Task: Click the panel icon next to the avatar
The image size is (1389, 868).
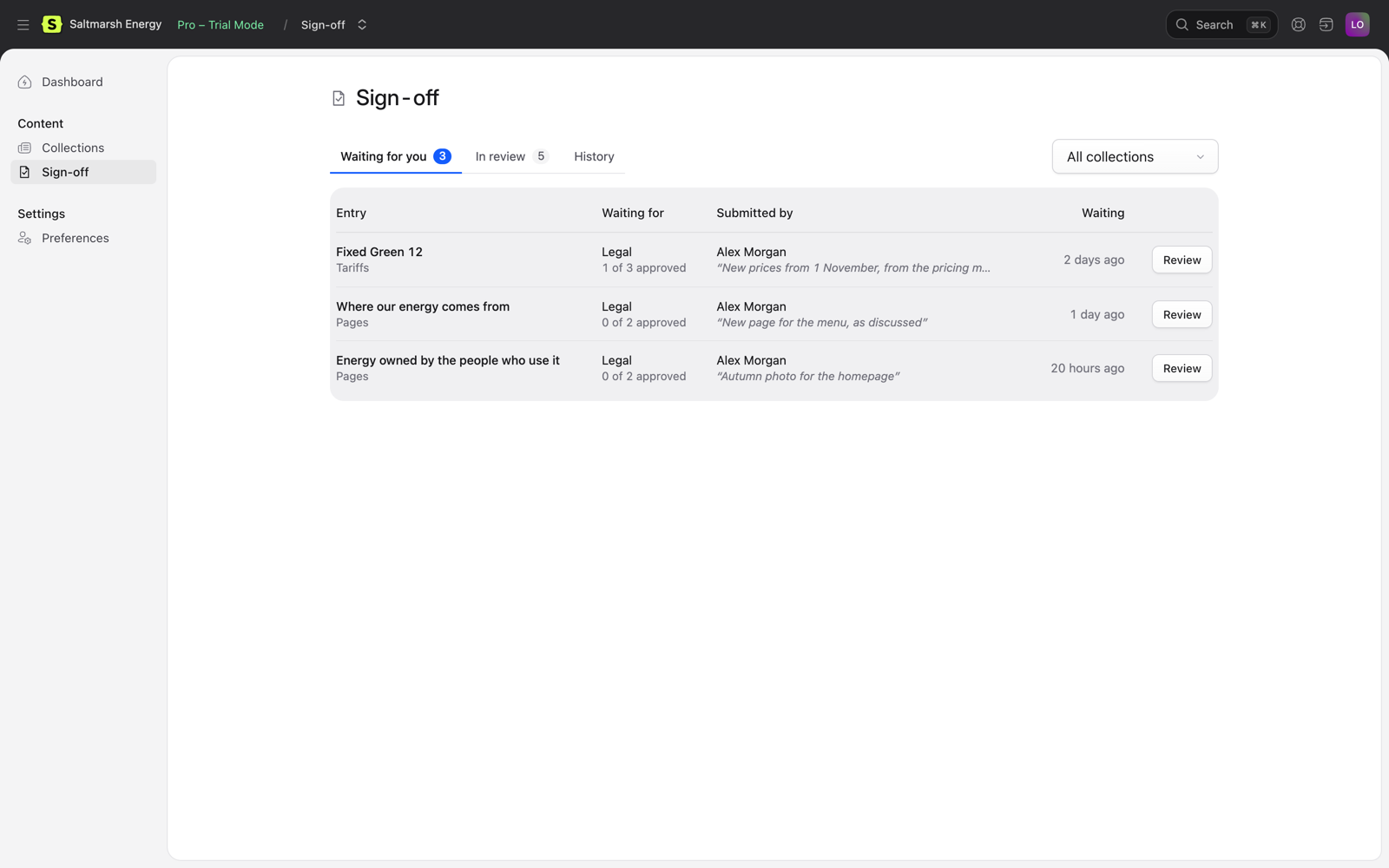Action: tap(1326, 25)
